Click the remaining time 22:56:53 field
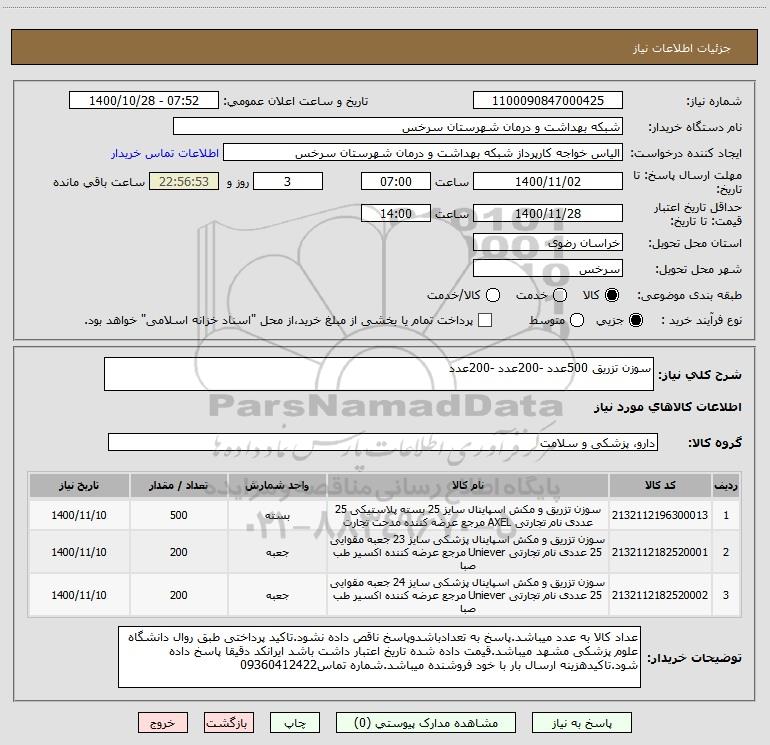770x745 pixels. (184, 181)
